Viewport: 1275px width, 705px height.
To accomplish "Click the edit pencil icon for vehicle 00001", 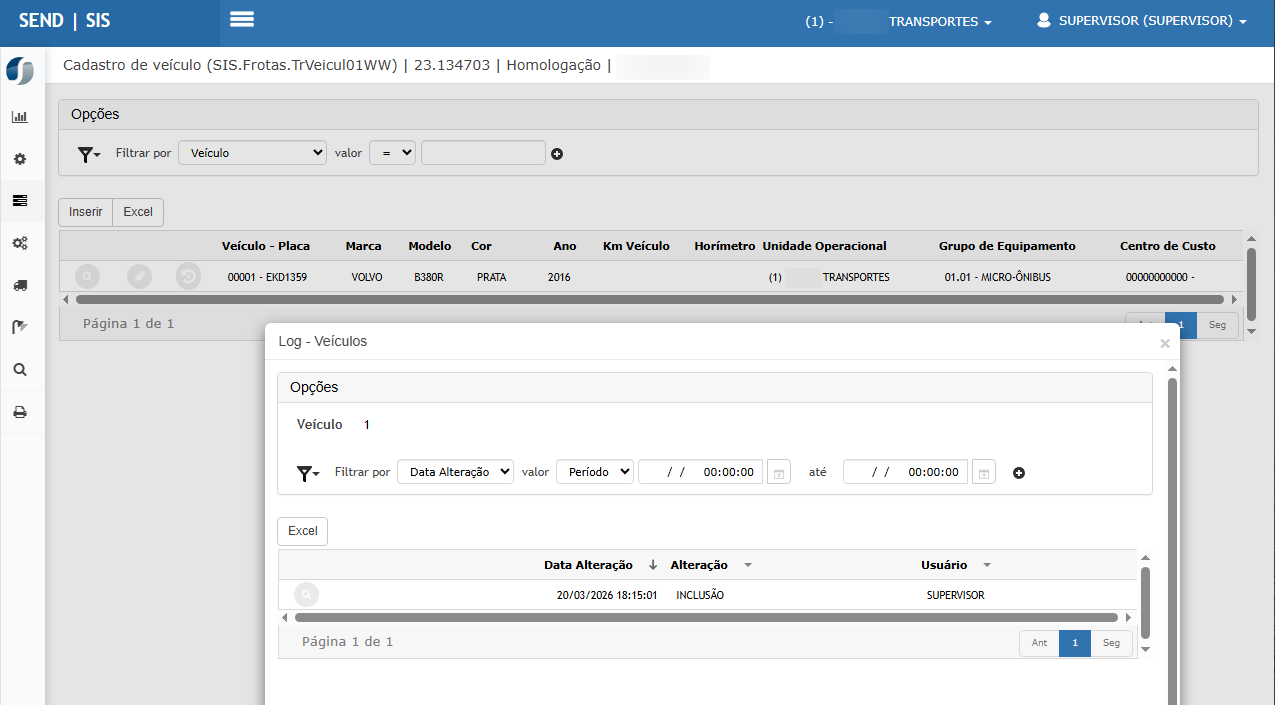I will (139, 277).
